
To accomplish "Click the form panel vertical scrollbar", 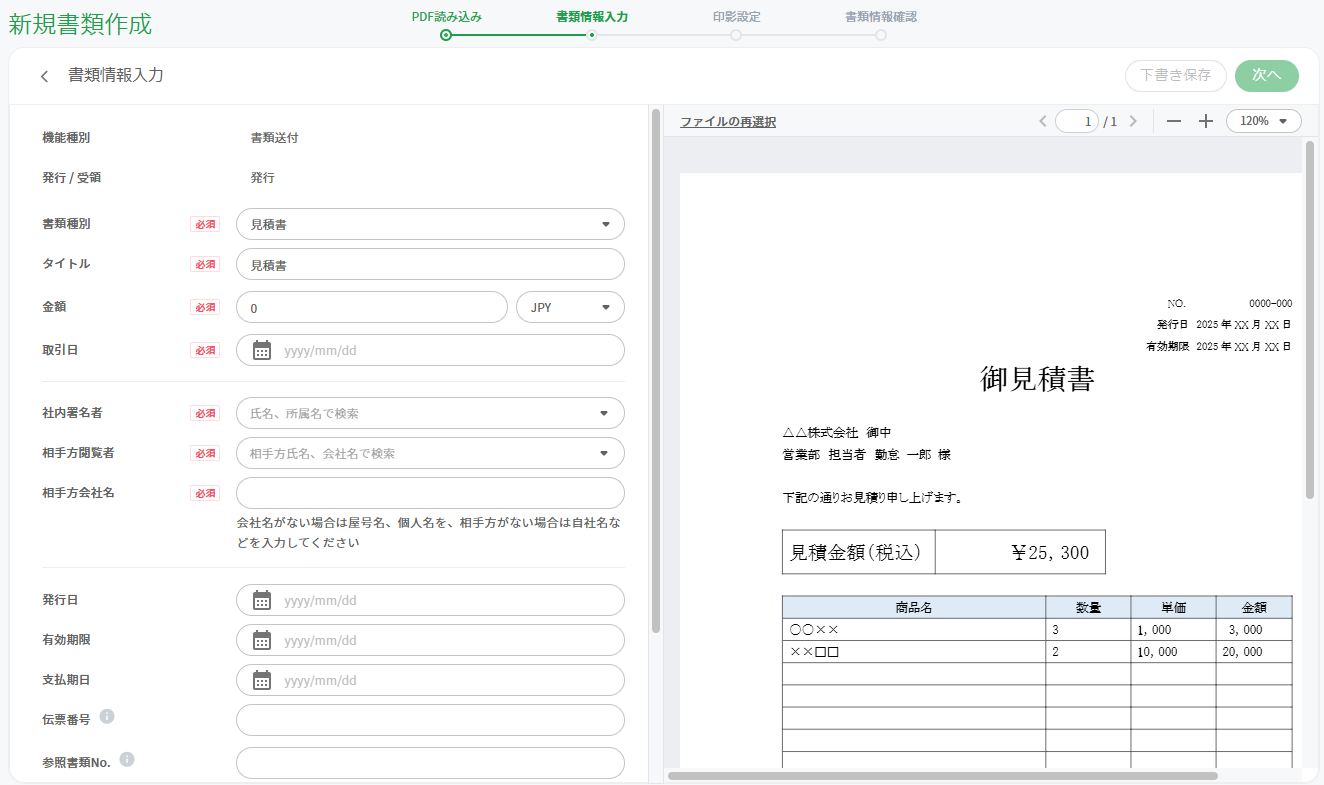I will coord(656,370).
